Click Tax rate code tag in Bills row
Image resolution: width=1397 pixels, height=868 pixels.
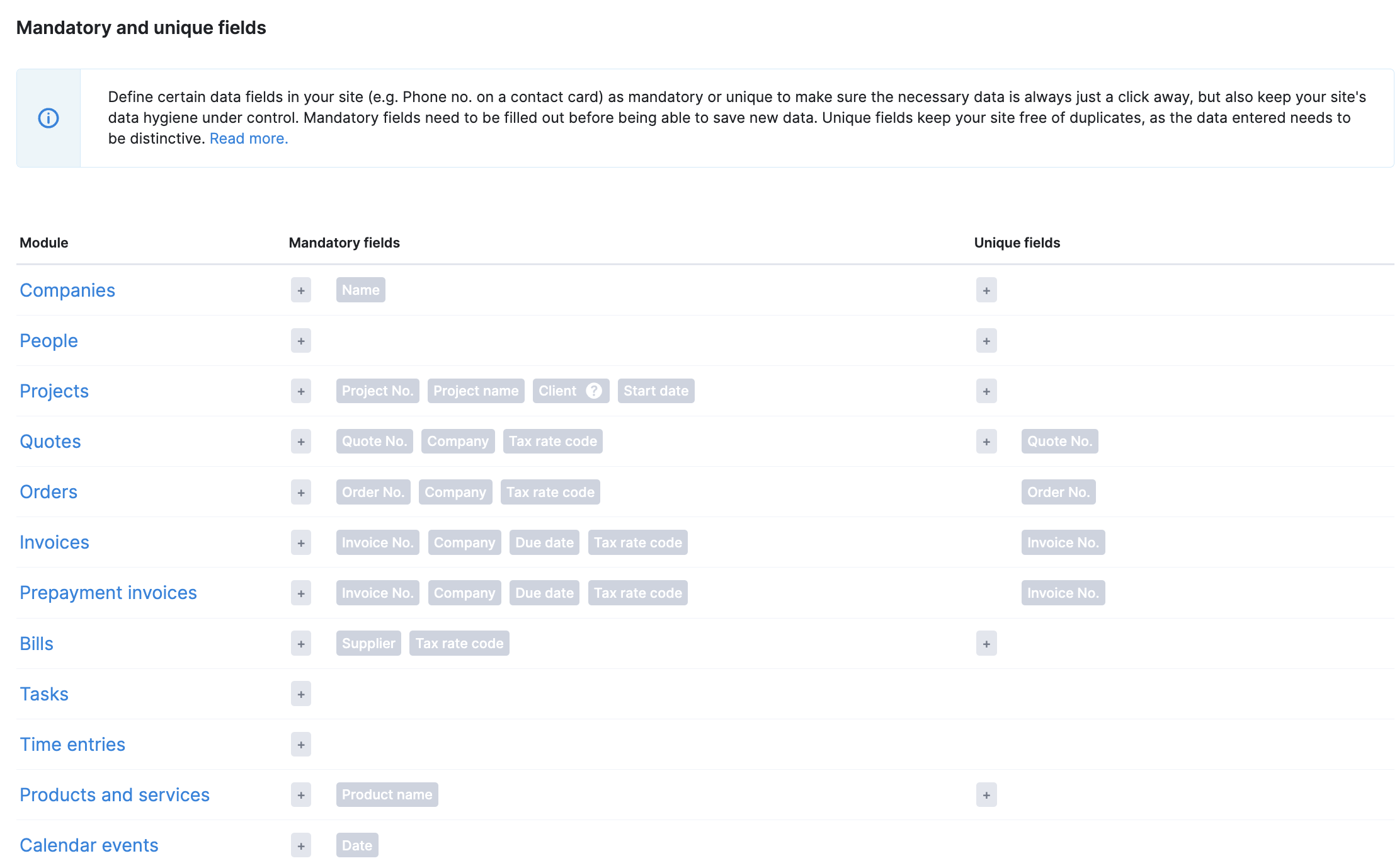point(460,644)
